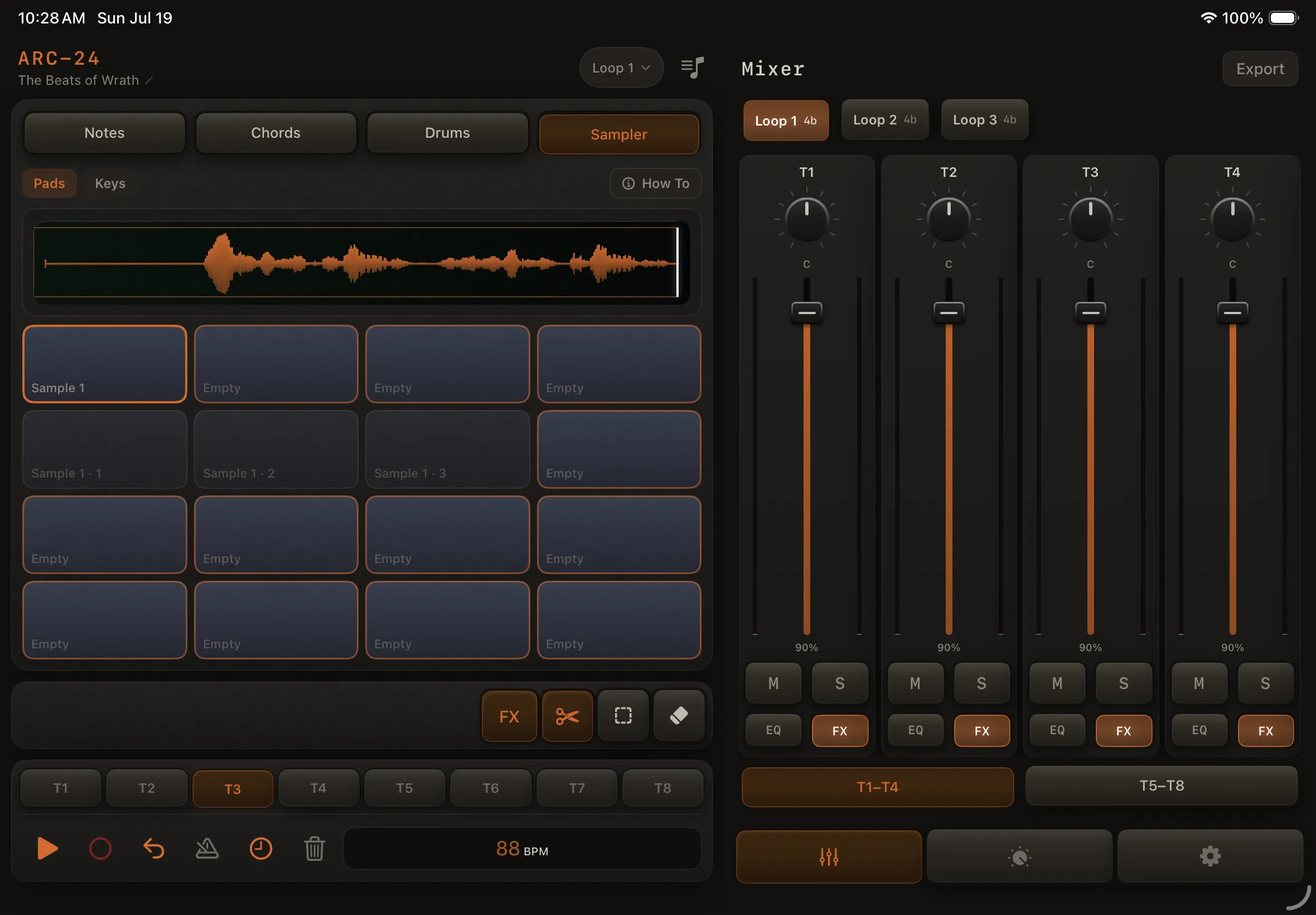Solo track T2 in the mixer
The height and width of the screenshot is (915, 1316).
click(x=981, y=683)
